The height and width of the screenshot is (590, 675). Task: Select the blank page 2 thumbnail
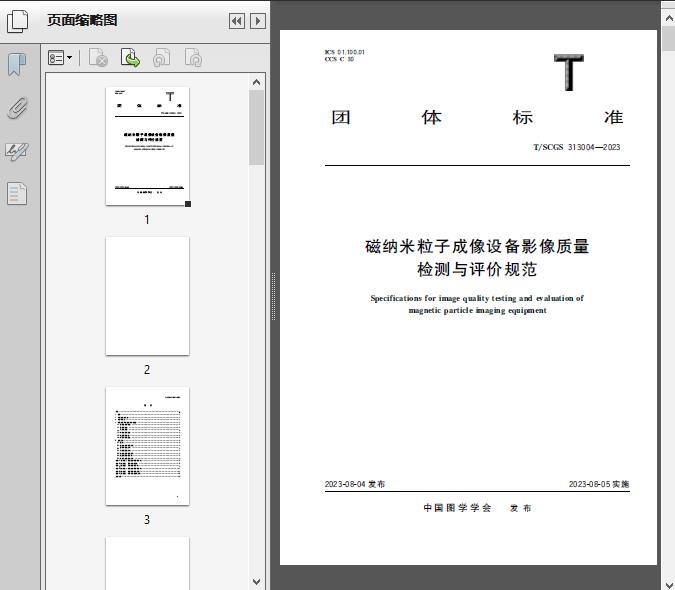click(x=147, y=295)
